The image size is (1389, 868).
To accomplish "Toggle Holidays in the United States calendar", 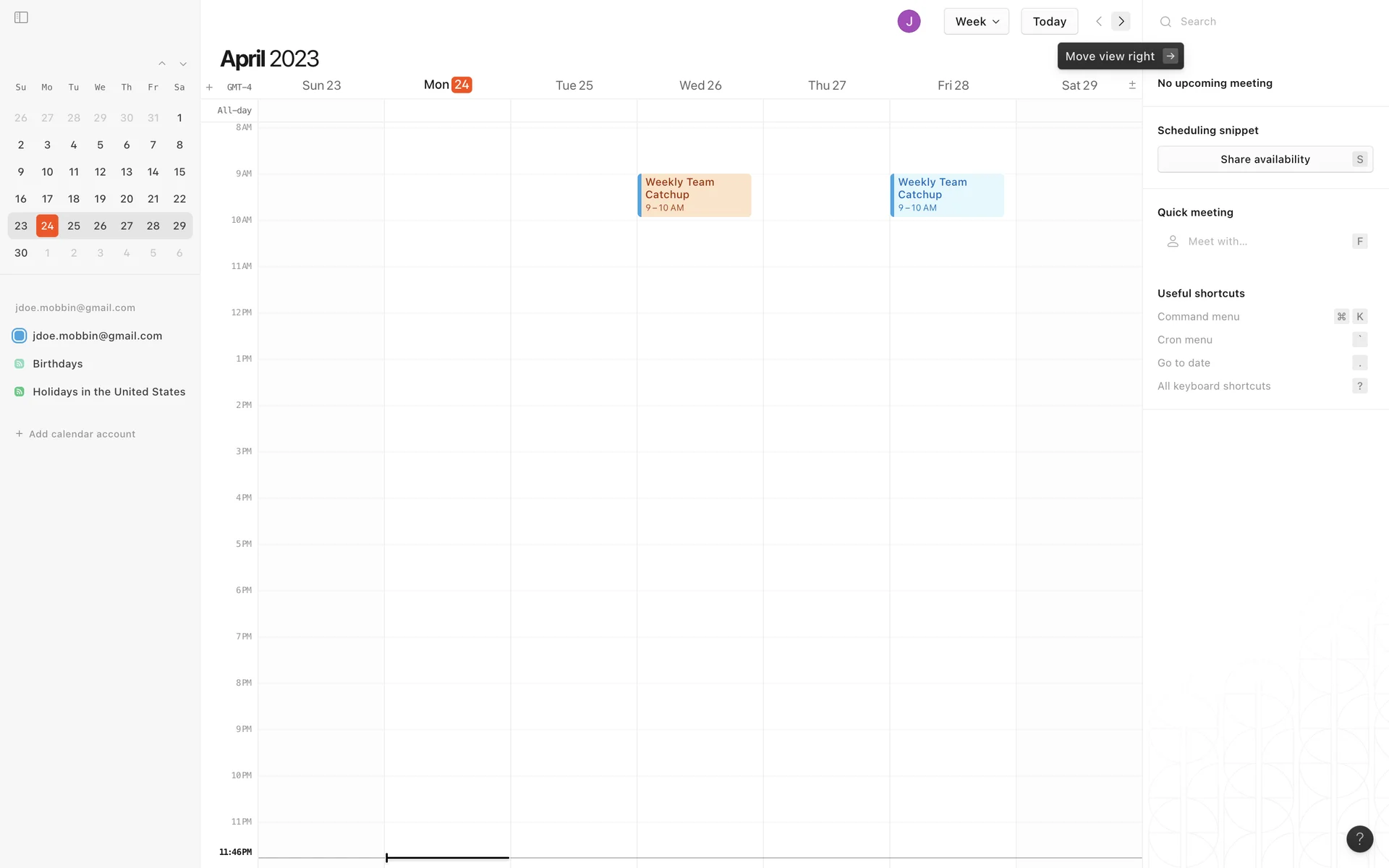I will coord(20,392).
